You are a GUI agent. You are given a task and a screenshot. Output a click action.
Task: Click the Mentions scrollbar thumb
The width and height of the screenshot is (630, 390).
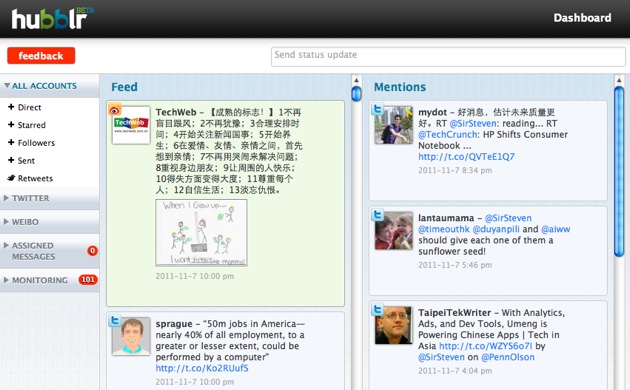619,172
